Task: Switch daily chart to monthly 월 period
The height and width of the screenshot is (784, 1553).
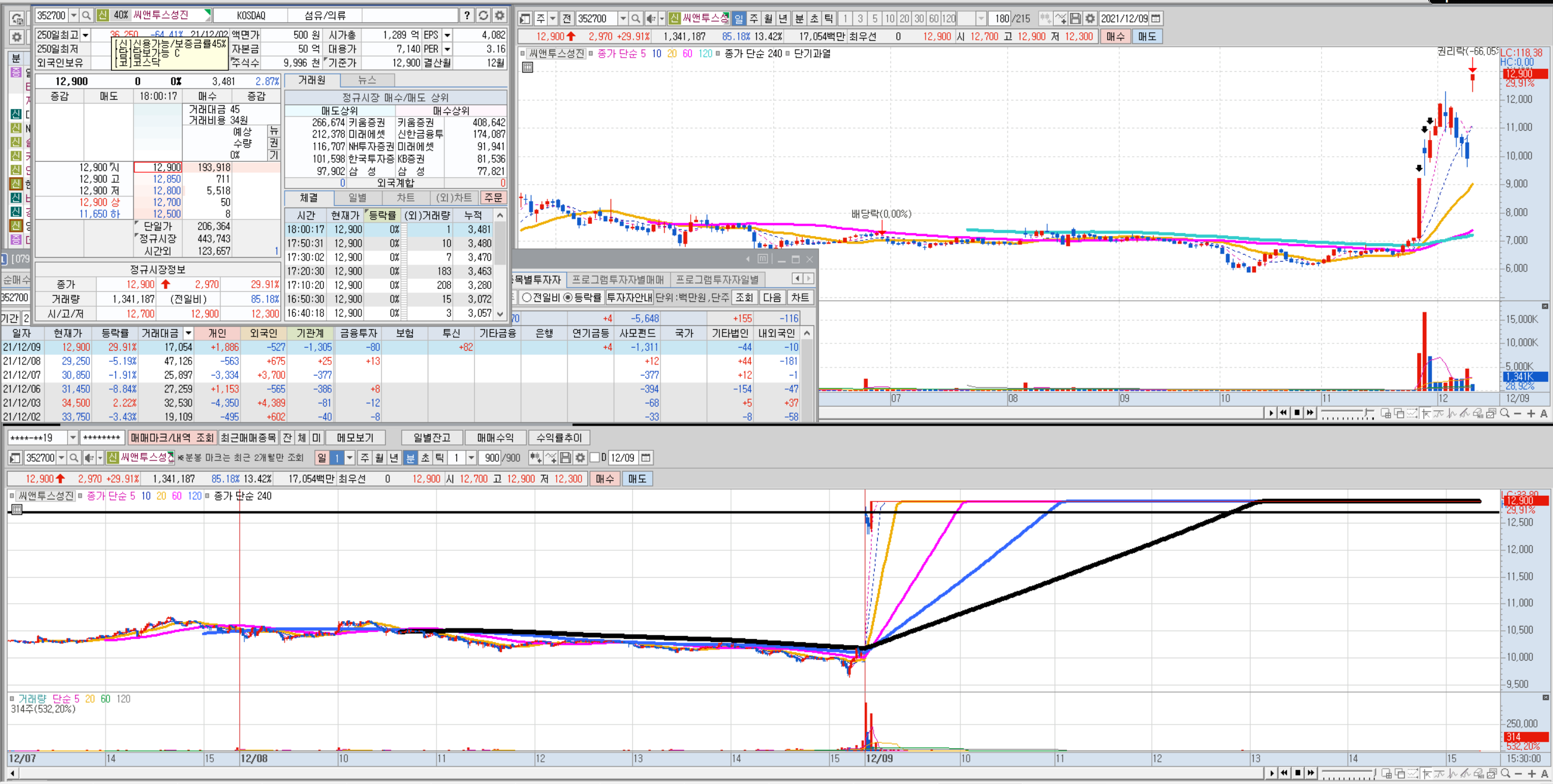Action: [769, 19]
